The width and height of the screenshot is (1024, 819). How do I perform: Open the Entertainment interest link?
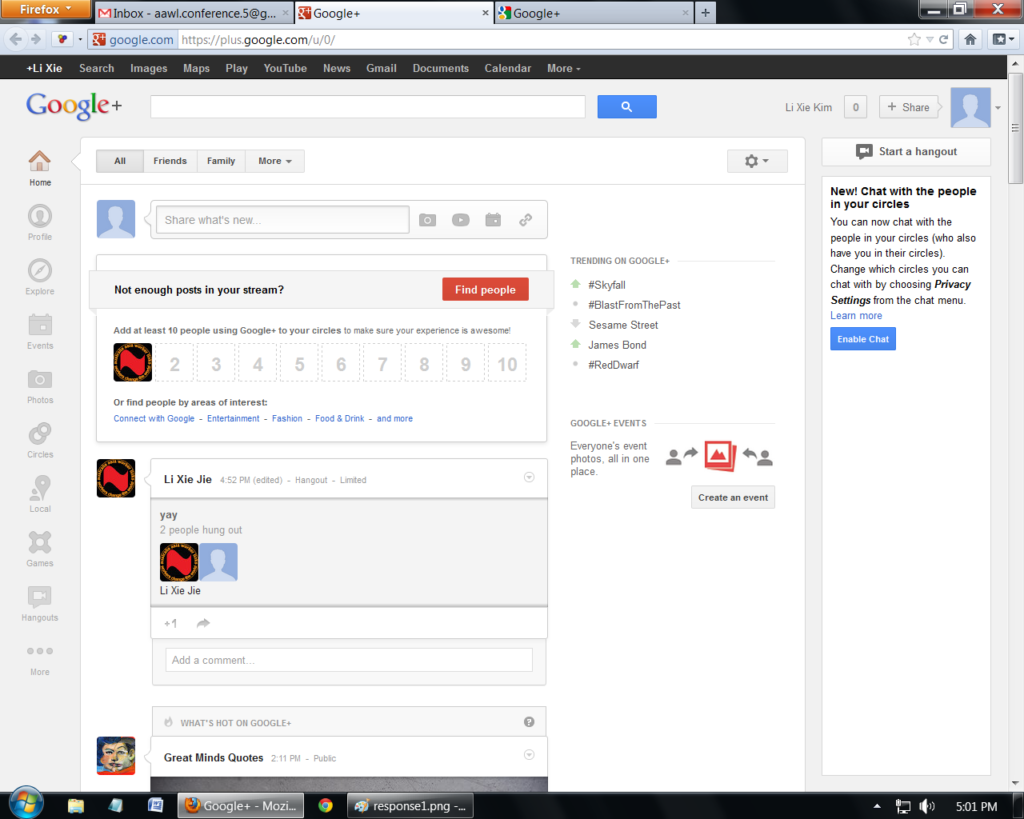point(233,419)
